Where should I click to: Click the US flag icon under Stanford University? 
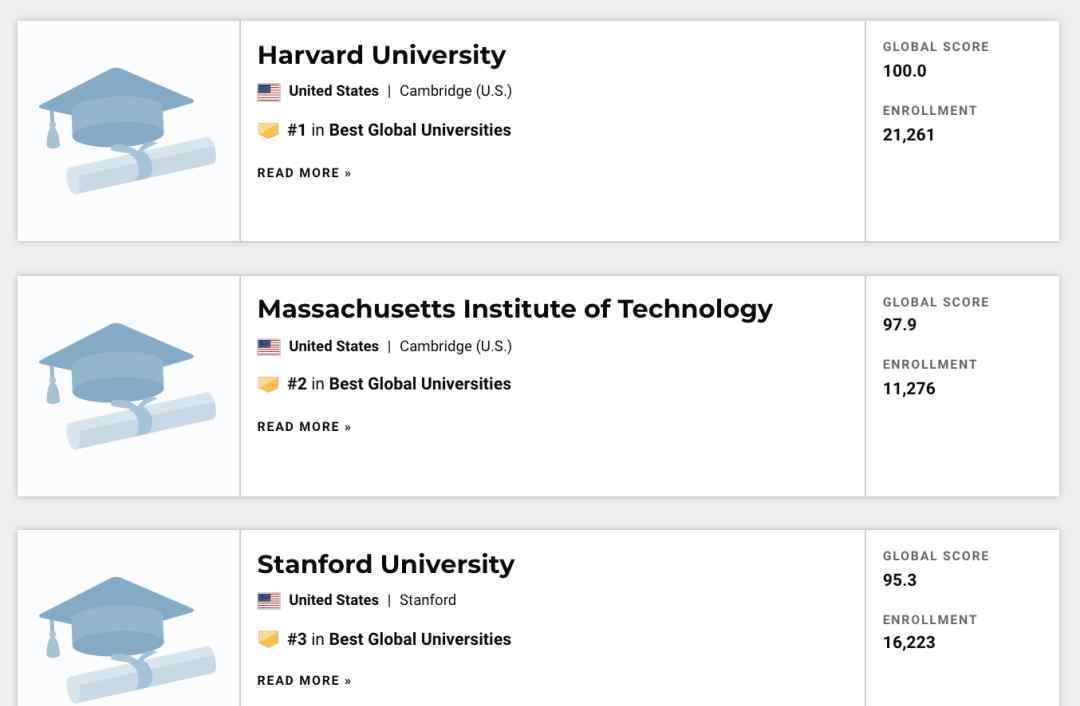[269, 601]
